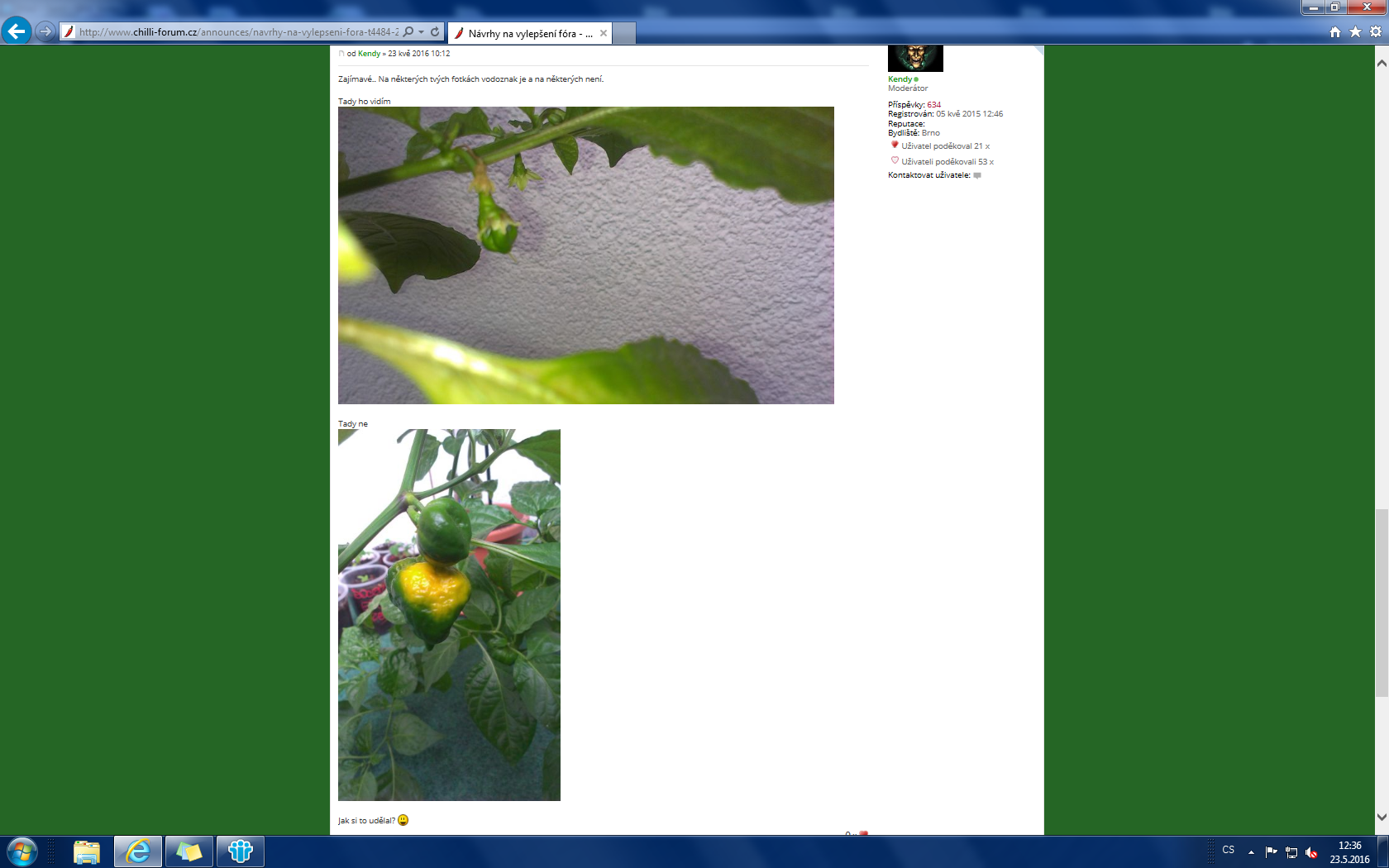Expand the address bar autocomplete dropdown arrow
Screen dimensions: 1389x868
421,32
